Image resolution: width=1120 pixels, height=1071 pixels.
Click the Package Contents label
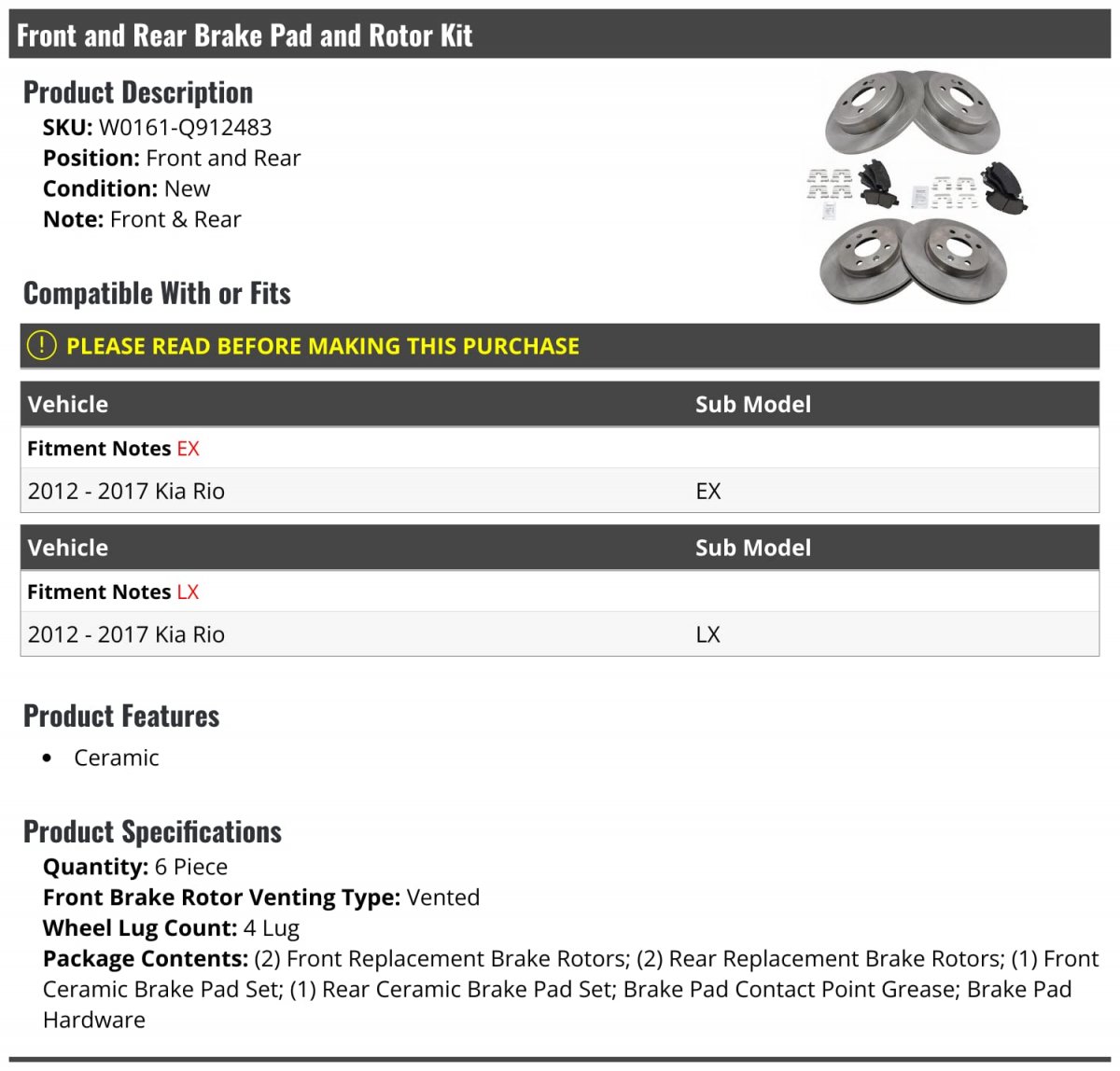[146, 959]
